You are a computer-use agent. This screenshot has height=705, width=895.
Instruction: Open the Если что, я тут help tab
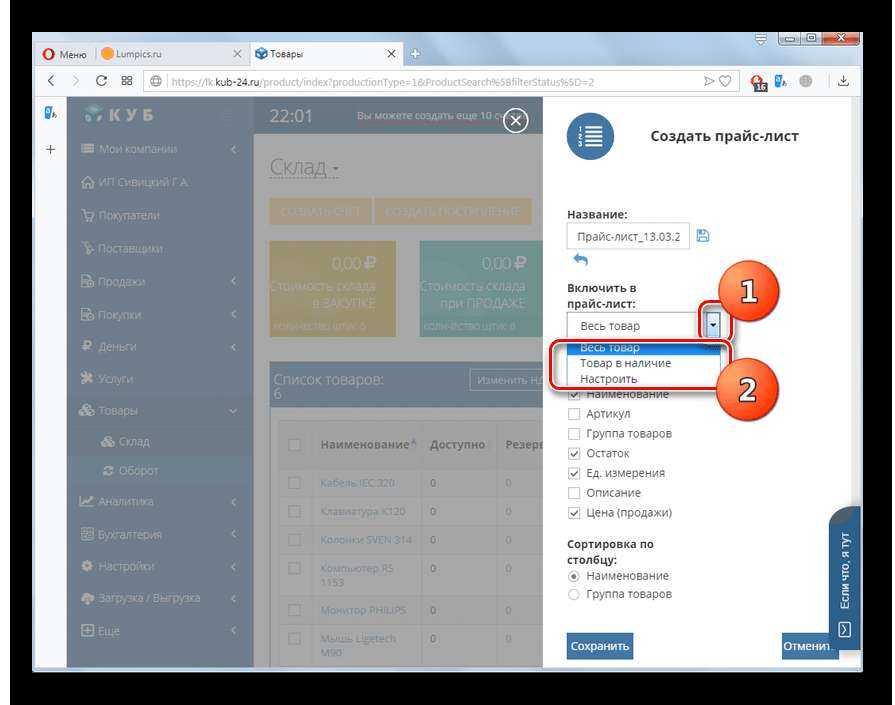(845, 578)
